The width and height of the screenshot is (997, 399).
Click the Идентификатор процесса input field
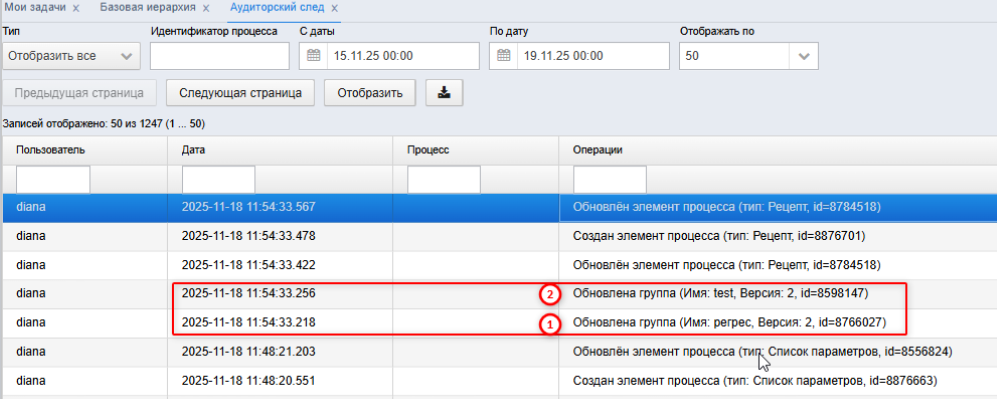coord(219,56)
